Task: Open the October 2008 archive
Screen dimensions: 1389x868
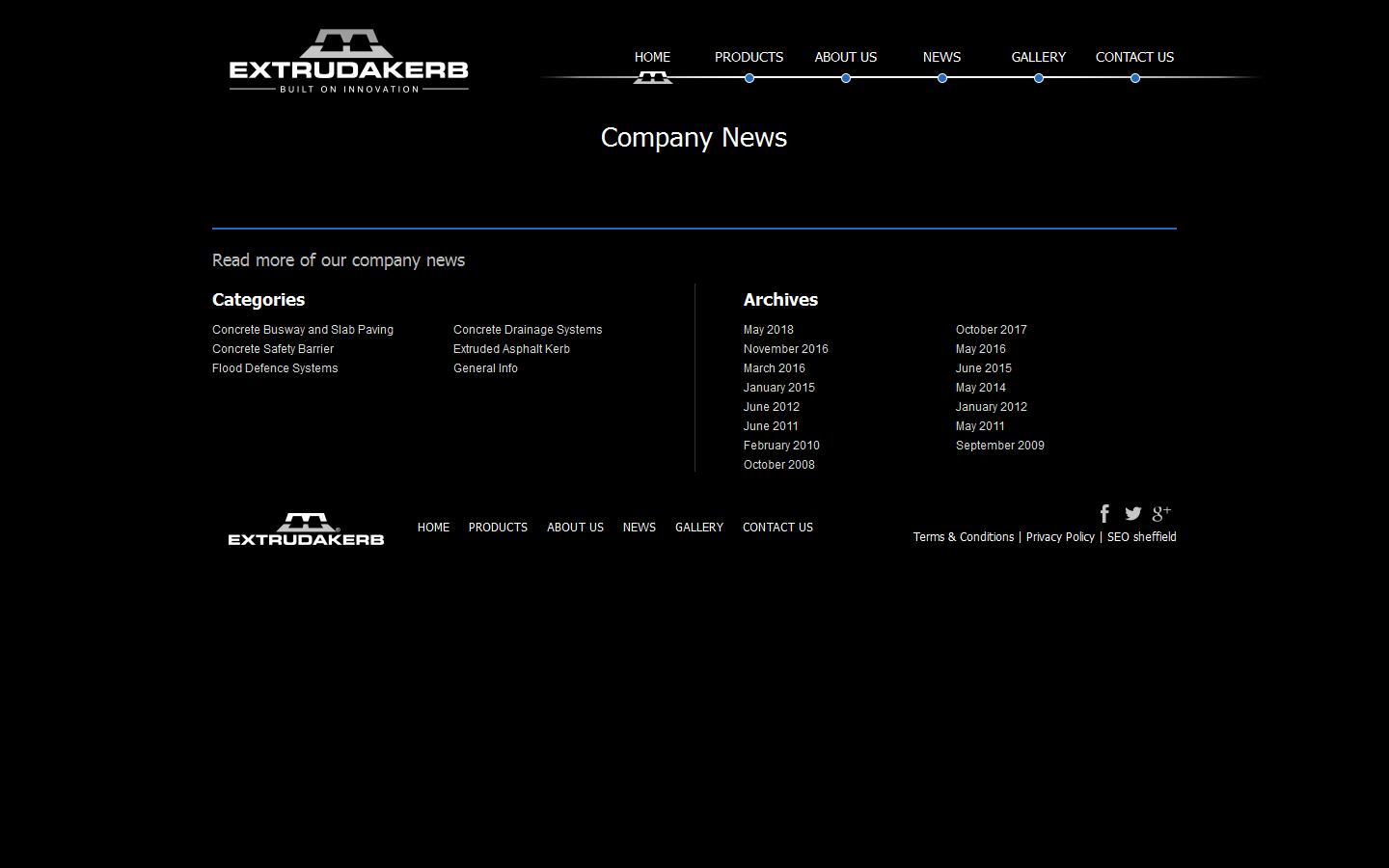Action: 778,465
